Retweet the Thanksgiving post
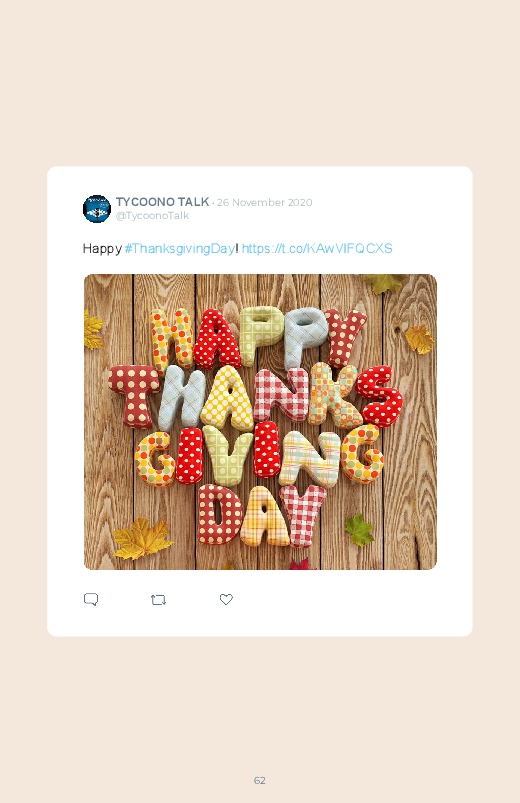 158,600
